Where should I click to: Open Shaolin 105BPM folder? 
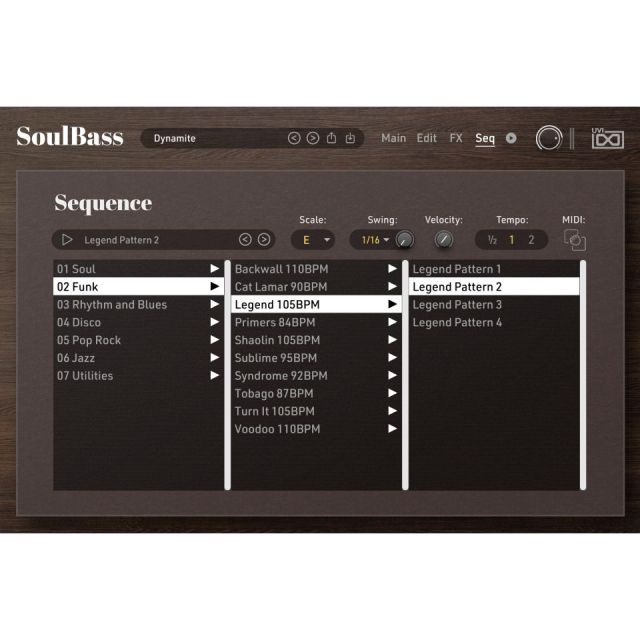click(x=316, y=340)
